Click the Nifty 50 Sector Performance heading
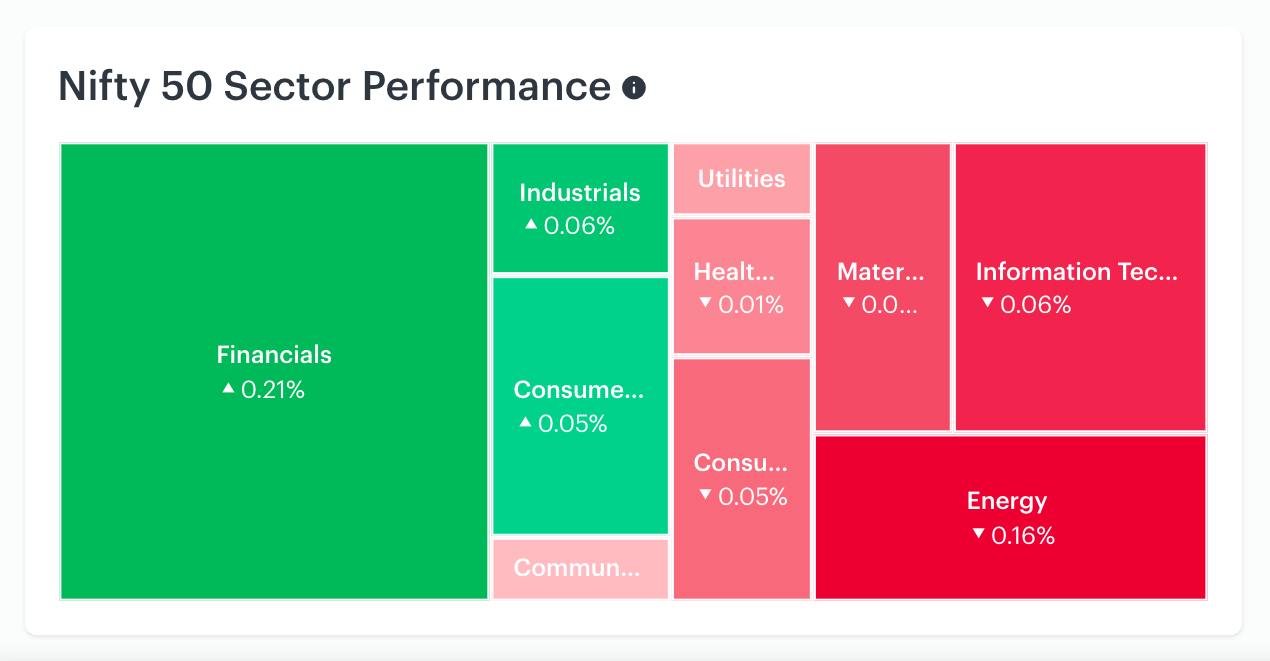 tap(334, 87)
